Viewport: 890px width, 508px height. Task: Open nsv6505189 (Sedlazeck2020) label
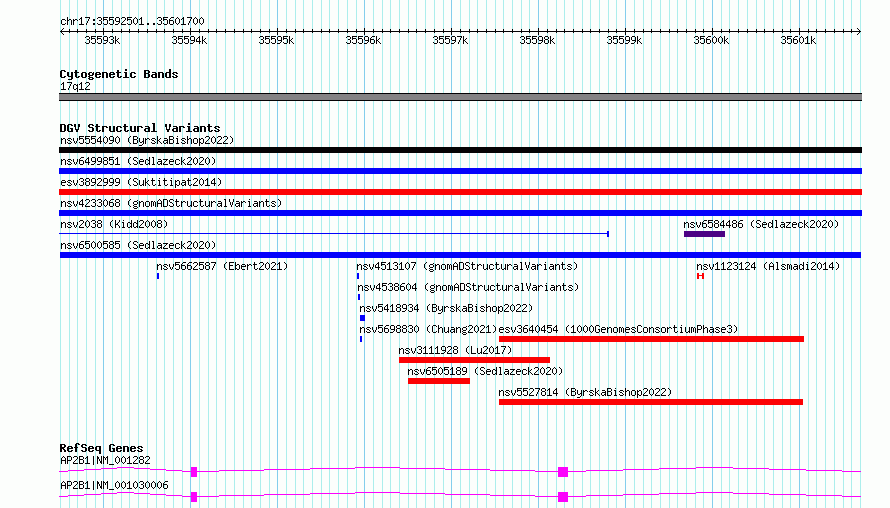(485, 371)
